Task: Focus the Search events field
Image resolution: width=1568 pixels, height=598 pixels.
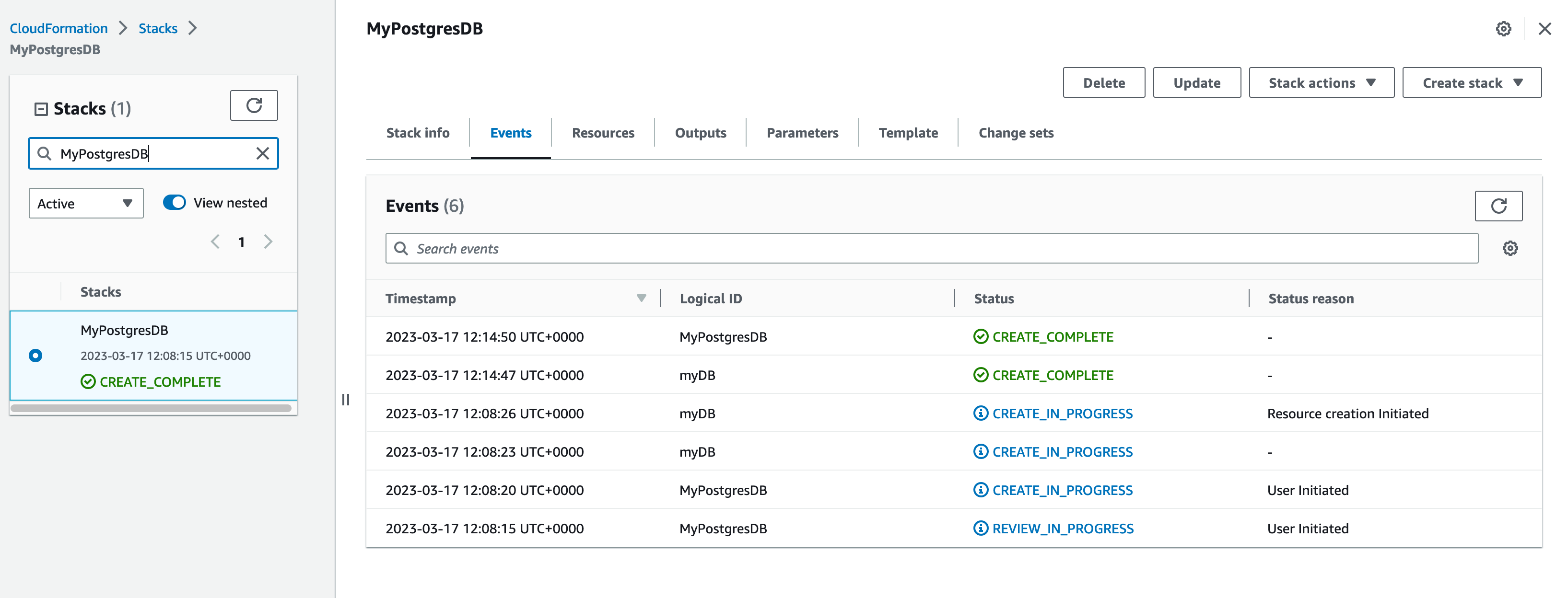Action: 931,248
